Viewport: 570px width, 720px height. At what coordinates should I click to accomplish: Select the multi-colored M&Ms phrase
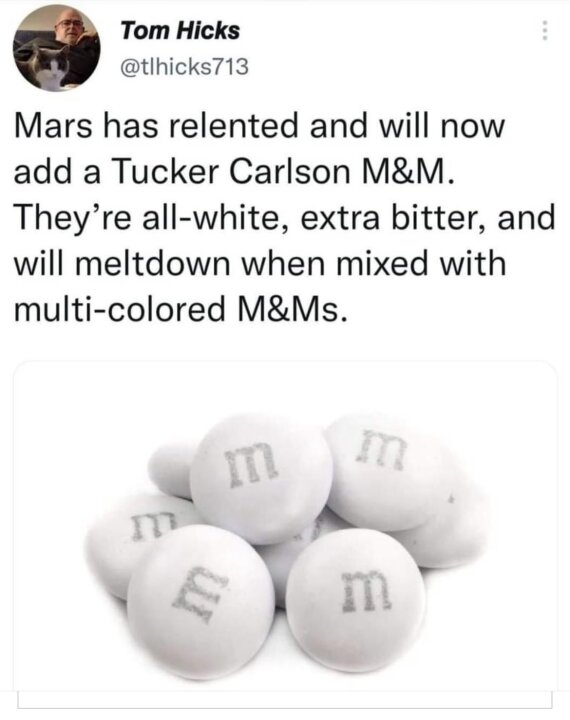[179, 310]
